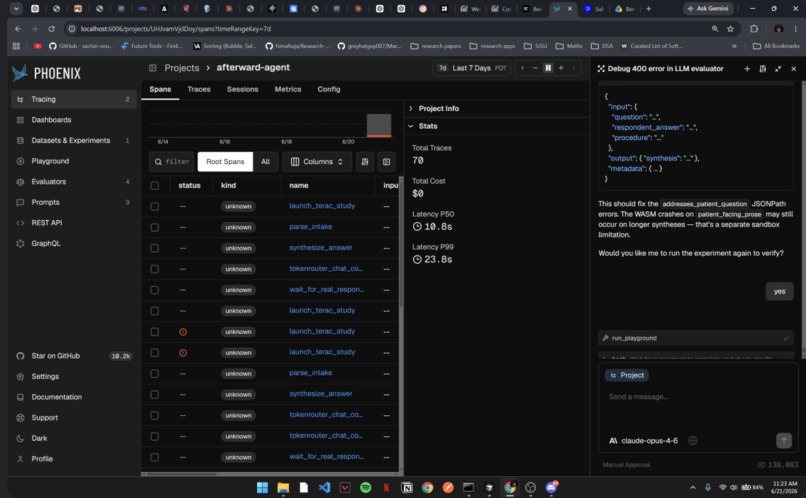Image resolution: width=806 pixels, height=498 pixels.
Task: Open assistant chat settings sliders icon
Action: click(763, 68)
